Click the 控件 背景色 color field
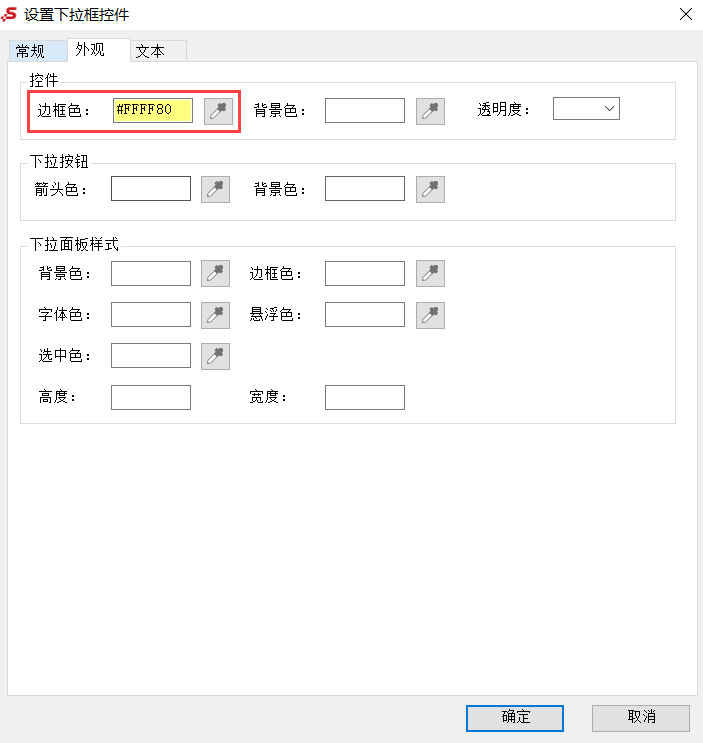The image size is (703, 743). point(365,110)
